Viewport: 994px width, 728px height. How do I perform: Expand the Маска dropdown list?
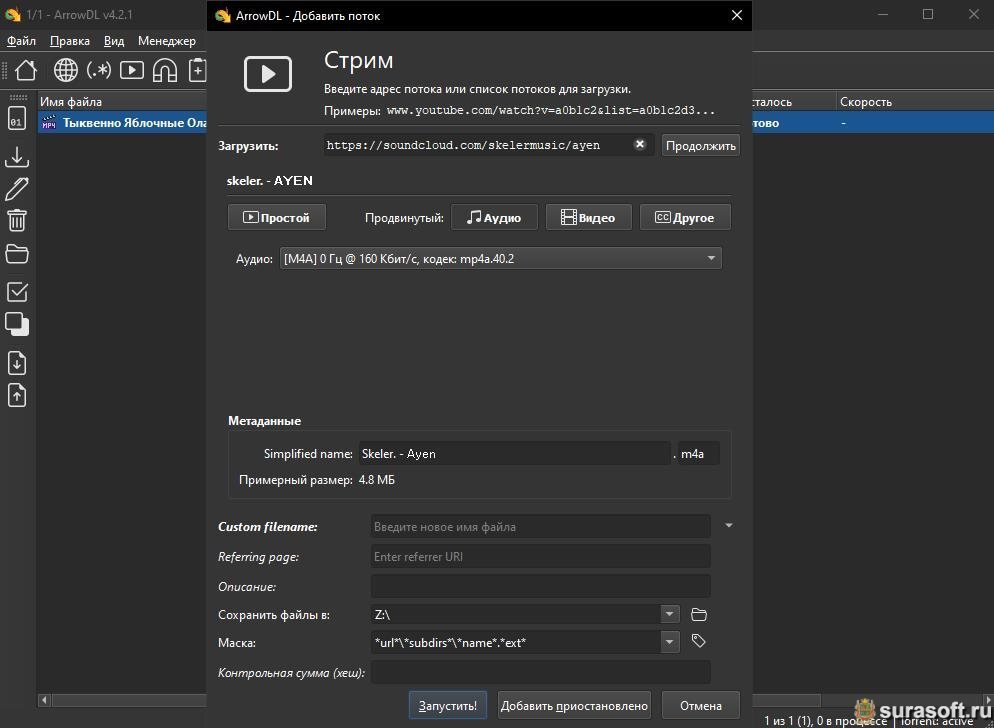669,642
